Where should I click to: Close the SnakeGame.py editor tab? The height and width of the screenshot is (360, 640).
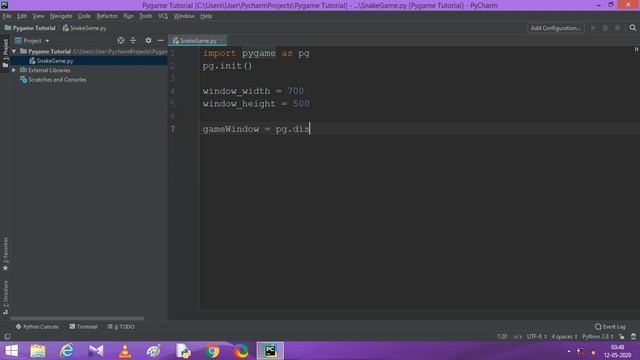tap(222, 41)
